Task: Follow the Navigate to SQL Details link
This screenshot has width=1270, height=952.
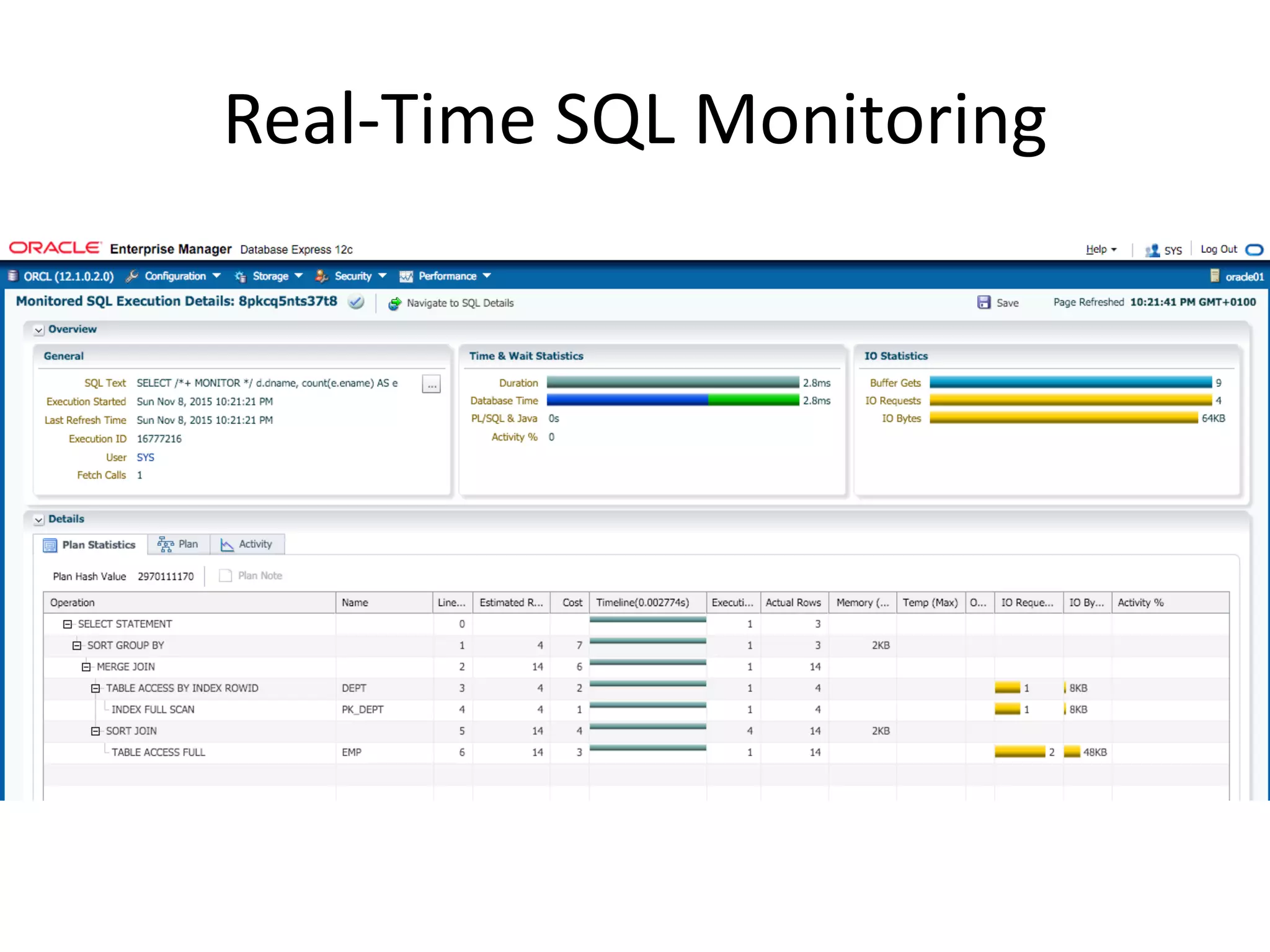Action: coord(460,303)
